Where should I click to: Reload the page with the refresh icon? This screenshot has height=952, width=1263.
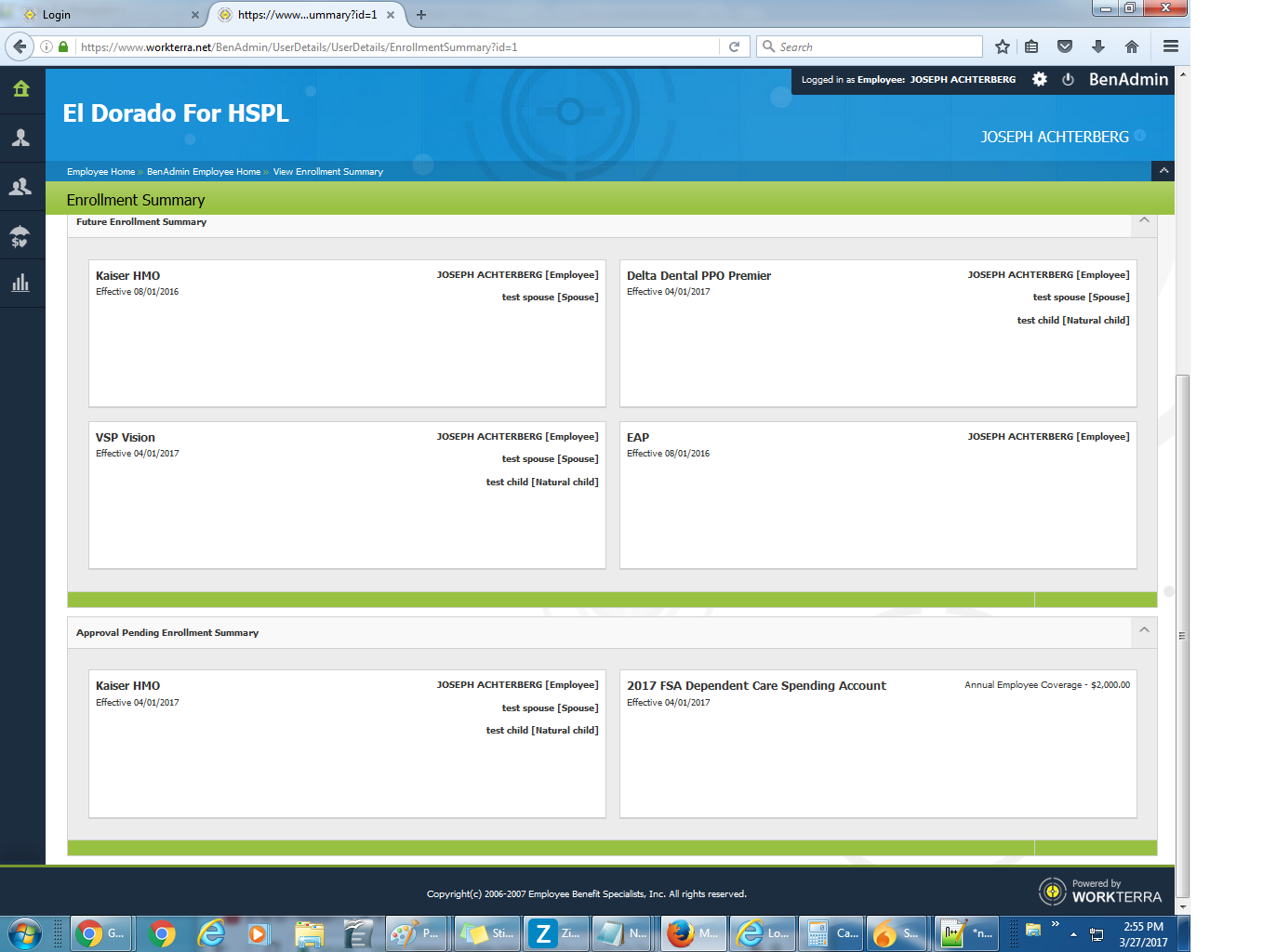click(x=734, y=46)
